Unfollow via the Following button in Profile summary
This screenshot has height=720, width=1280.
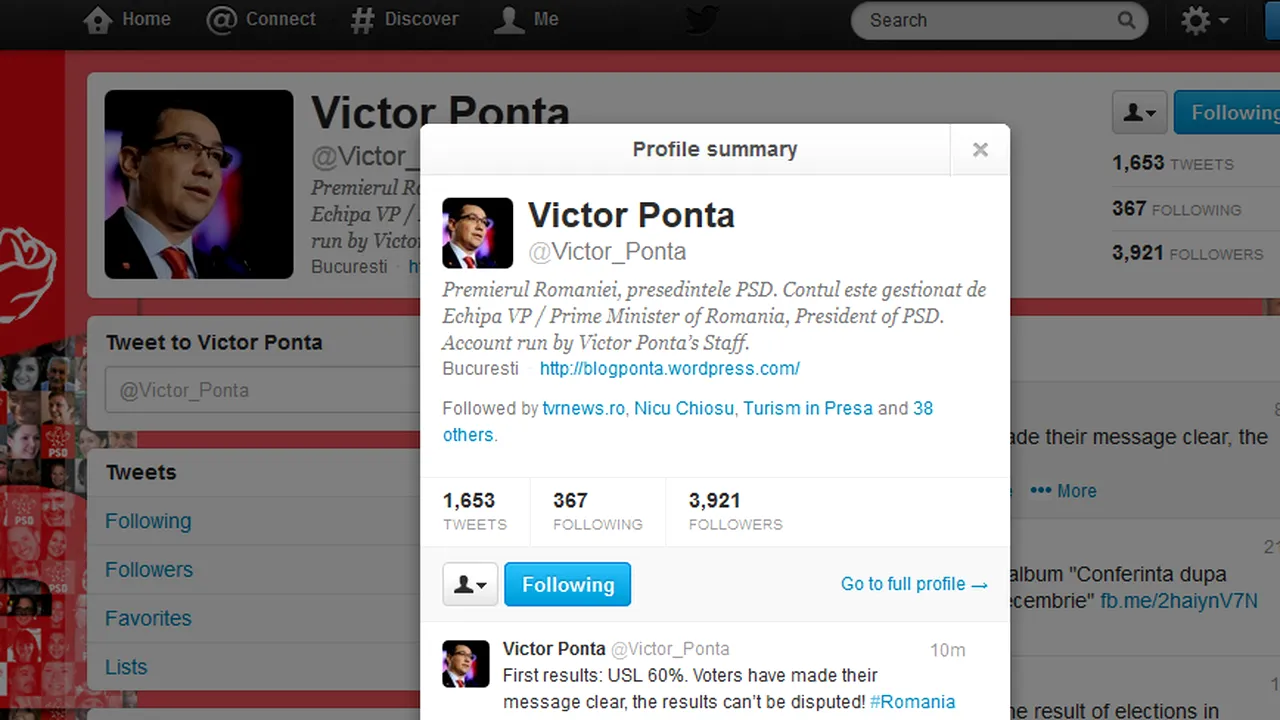click(567, 584)
